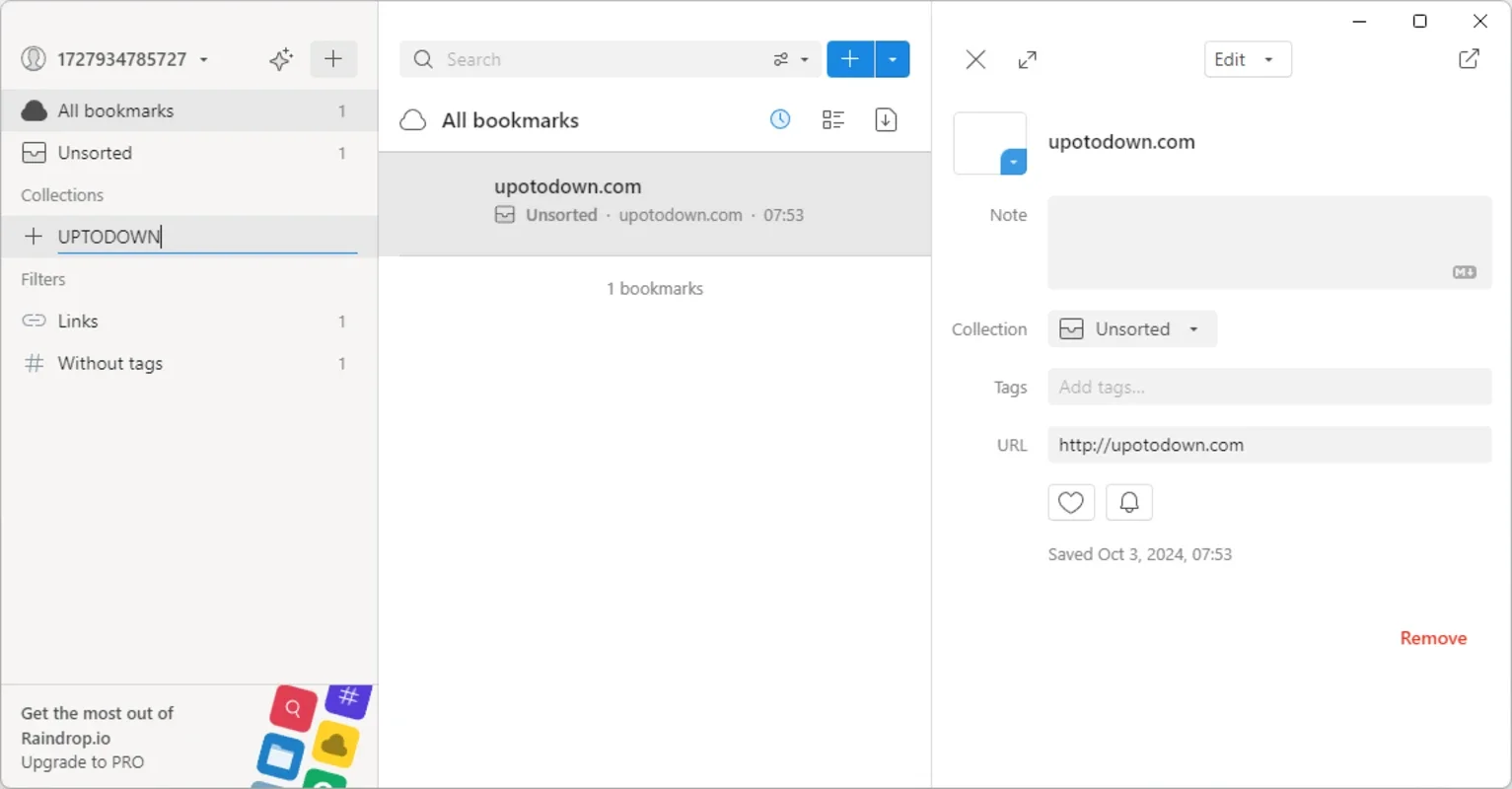Click inside the Note text area
This screenshot has width=1512, height=789.
click(1269, 243)
